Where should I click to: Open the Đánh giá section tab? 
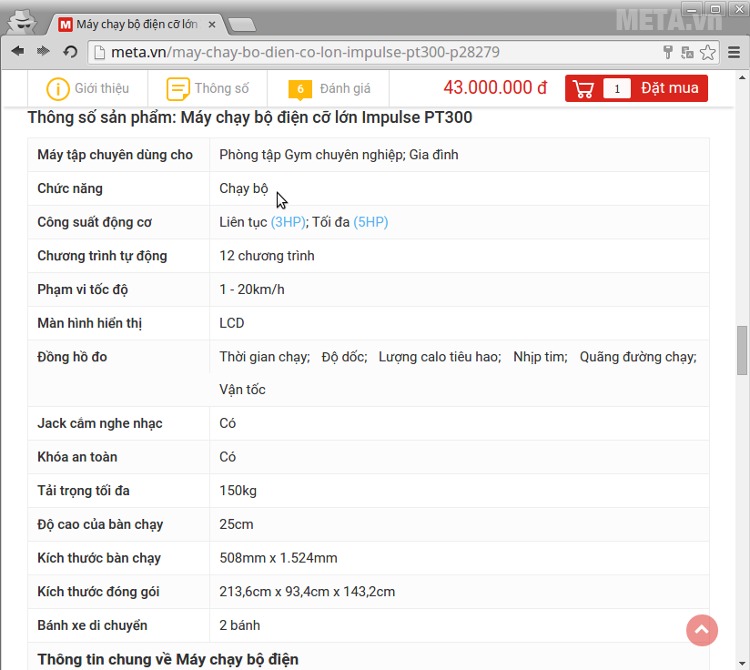click(x=329, y=88)
